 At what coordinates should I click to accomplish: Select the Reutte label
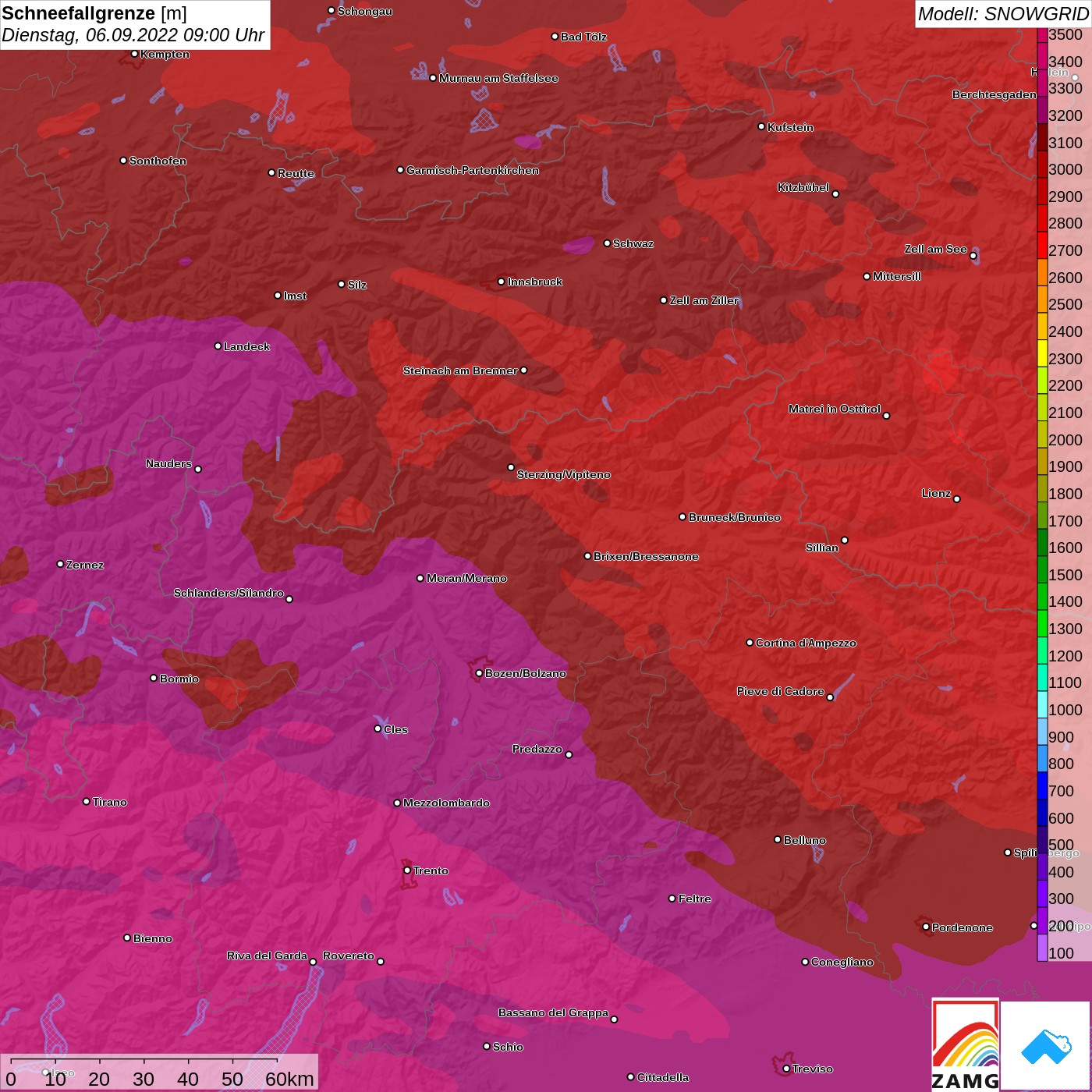(296, 173)
